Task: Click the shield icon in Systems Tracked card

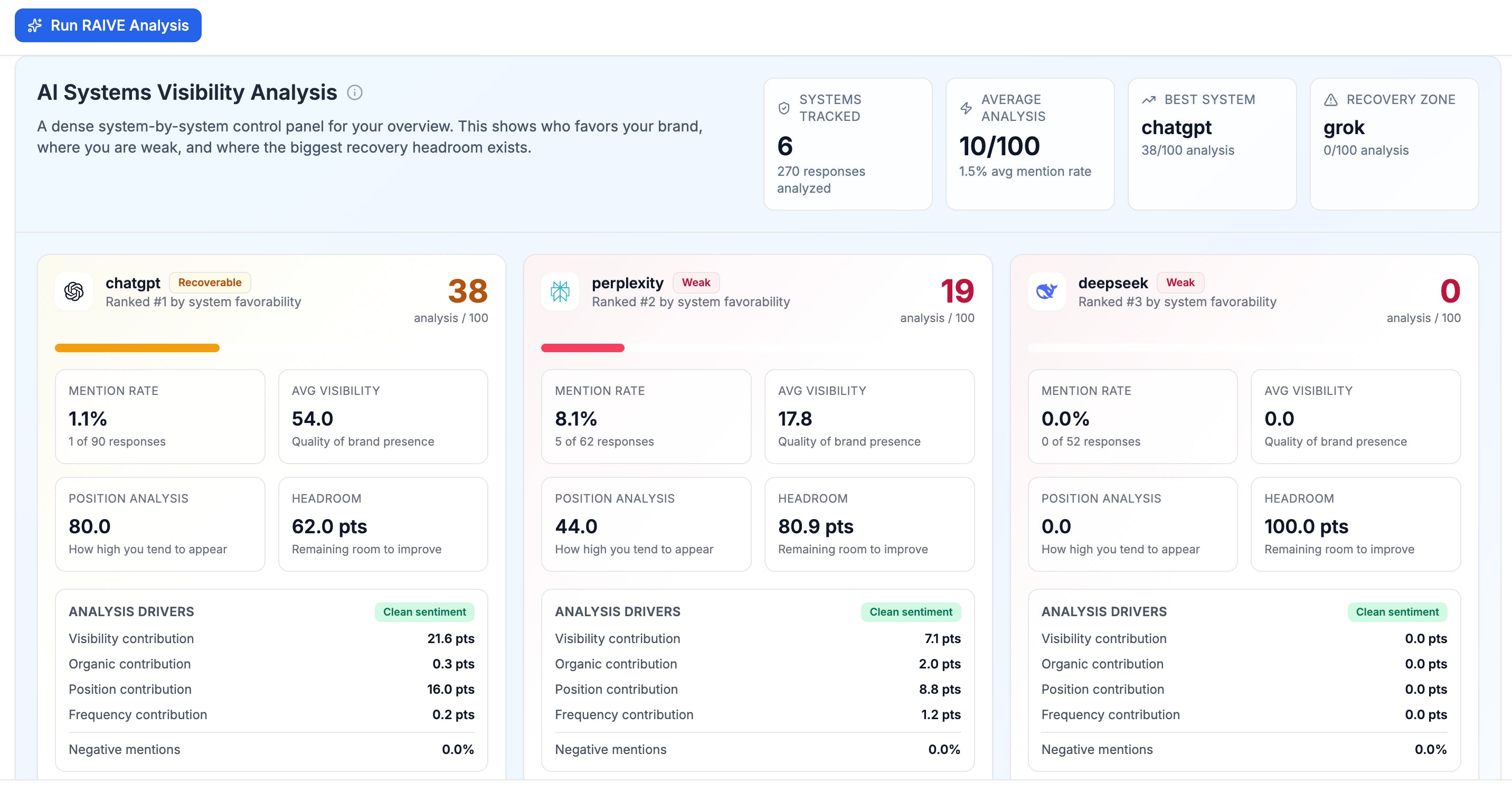Action: click(783, 108)
